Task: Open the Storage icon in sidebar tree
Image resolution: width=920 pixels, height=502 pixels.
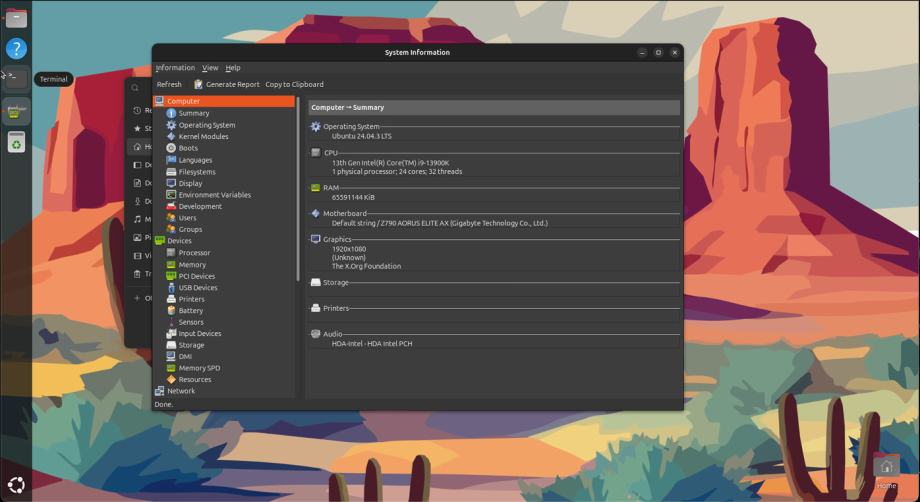Action: tap(171, 345)
